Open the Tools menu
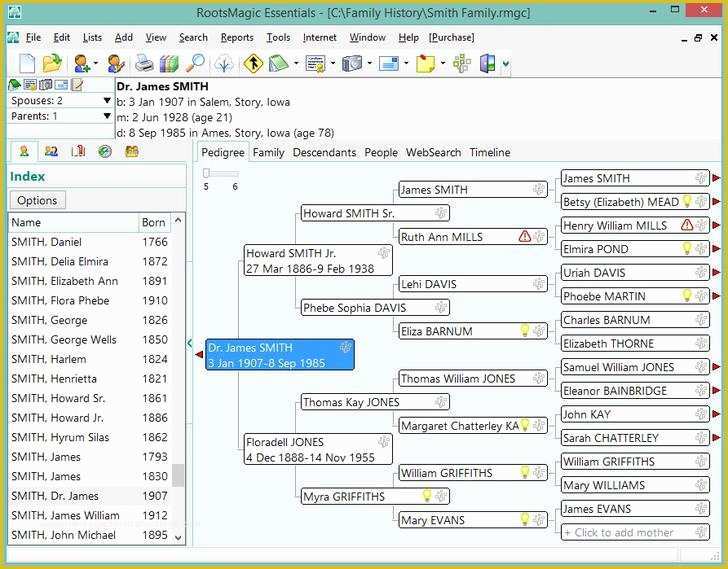728x569 pixels. [278, 38]
